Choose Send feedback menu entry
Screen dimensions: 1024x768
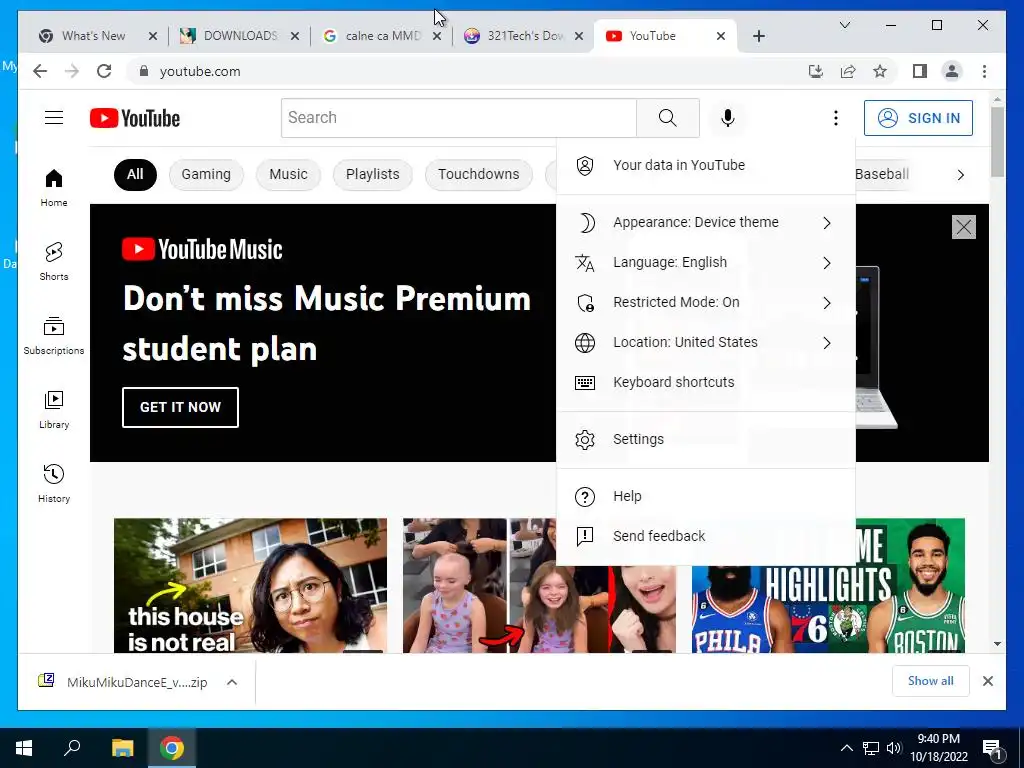[x=705, y=536]
